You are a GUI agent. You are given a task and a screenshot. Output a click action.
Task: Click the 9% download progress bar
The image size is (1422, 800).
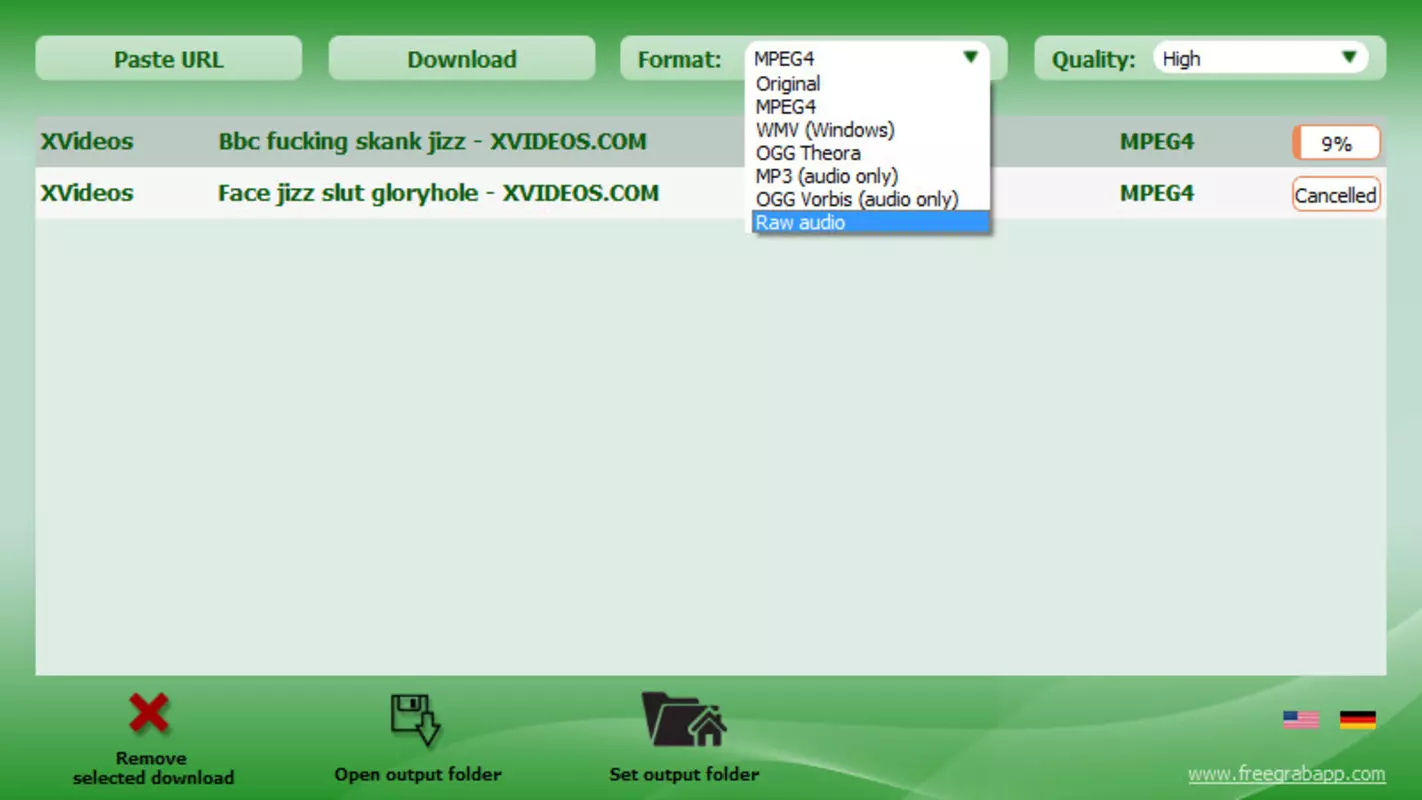[x=1336, y=143]
